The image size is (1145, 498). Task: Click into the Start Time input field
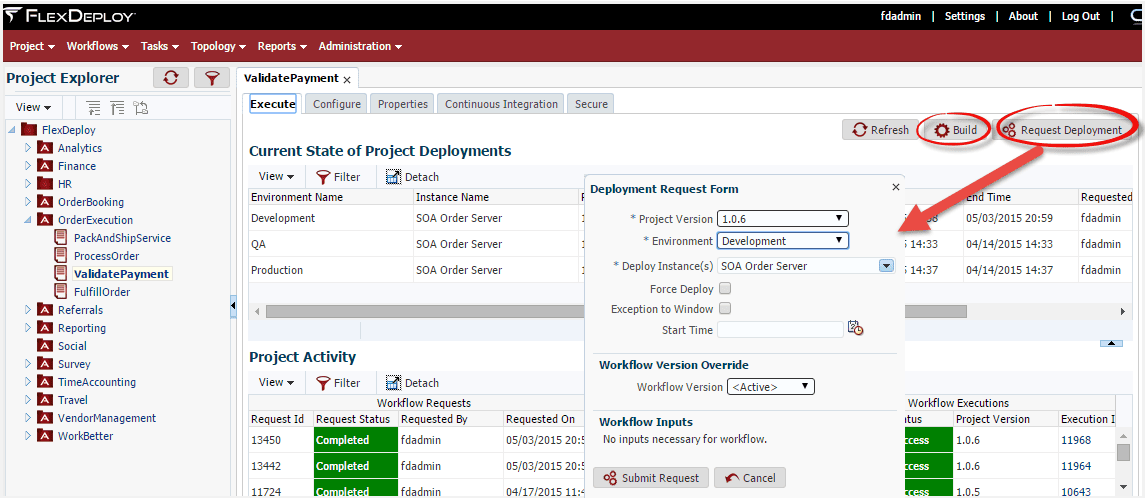click(781, 330)
